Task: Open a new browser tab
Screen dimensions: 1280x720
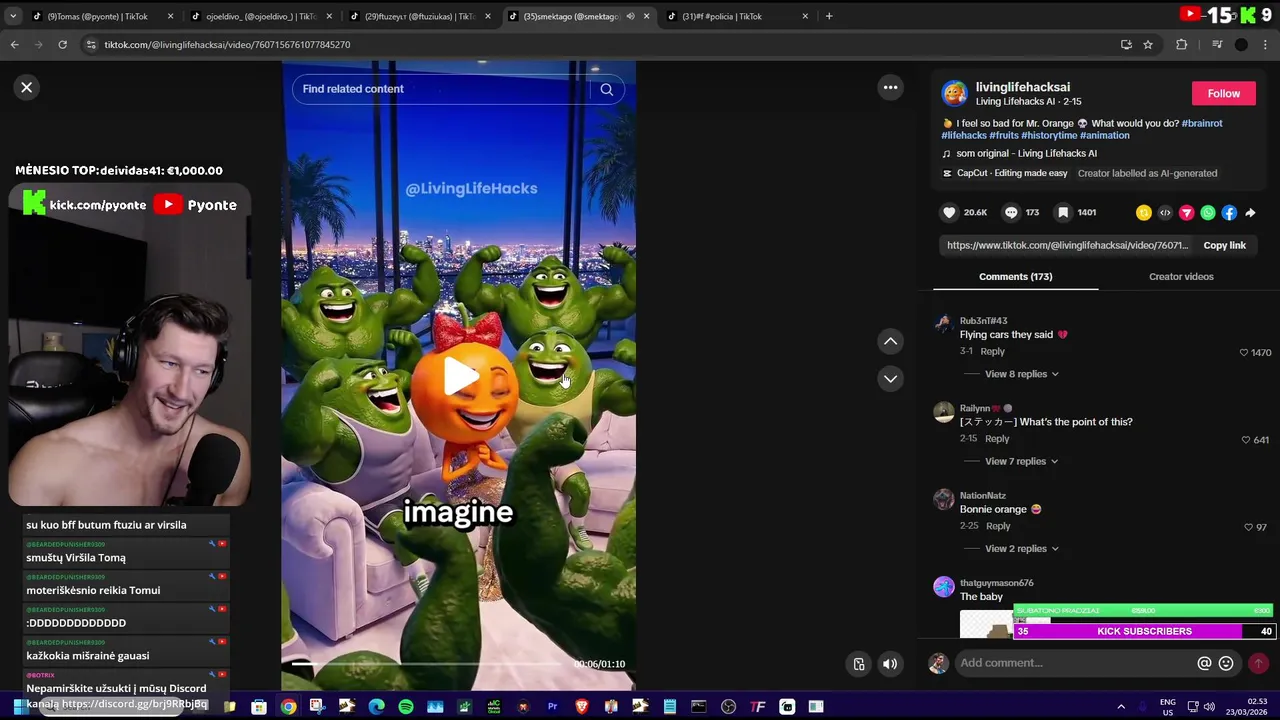Action: (x=829, y=16)
